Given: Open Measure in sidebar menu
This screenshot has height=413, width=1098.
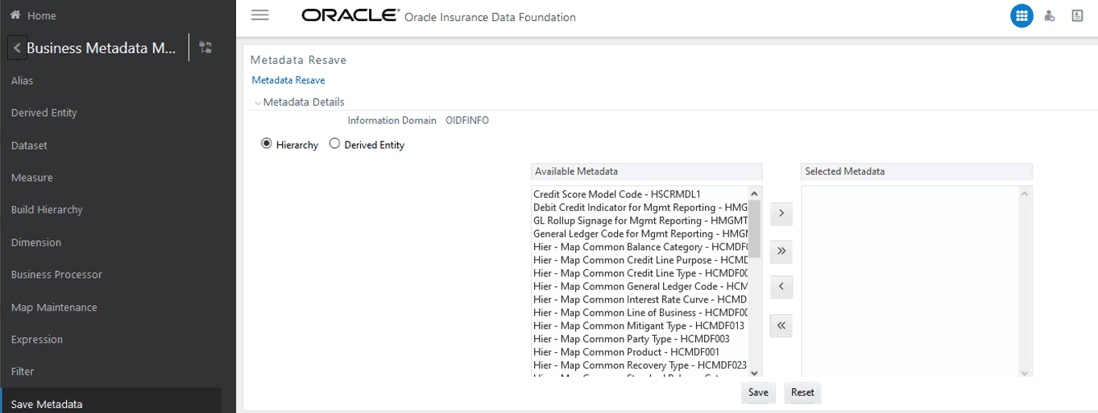Looking at the screenshot, I should click(x=32, y=178).
